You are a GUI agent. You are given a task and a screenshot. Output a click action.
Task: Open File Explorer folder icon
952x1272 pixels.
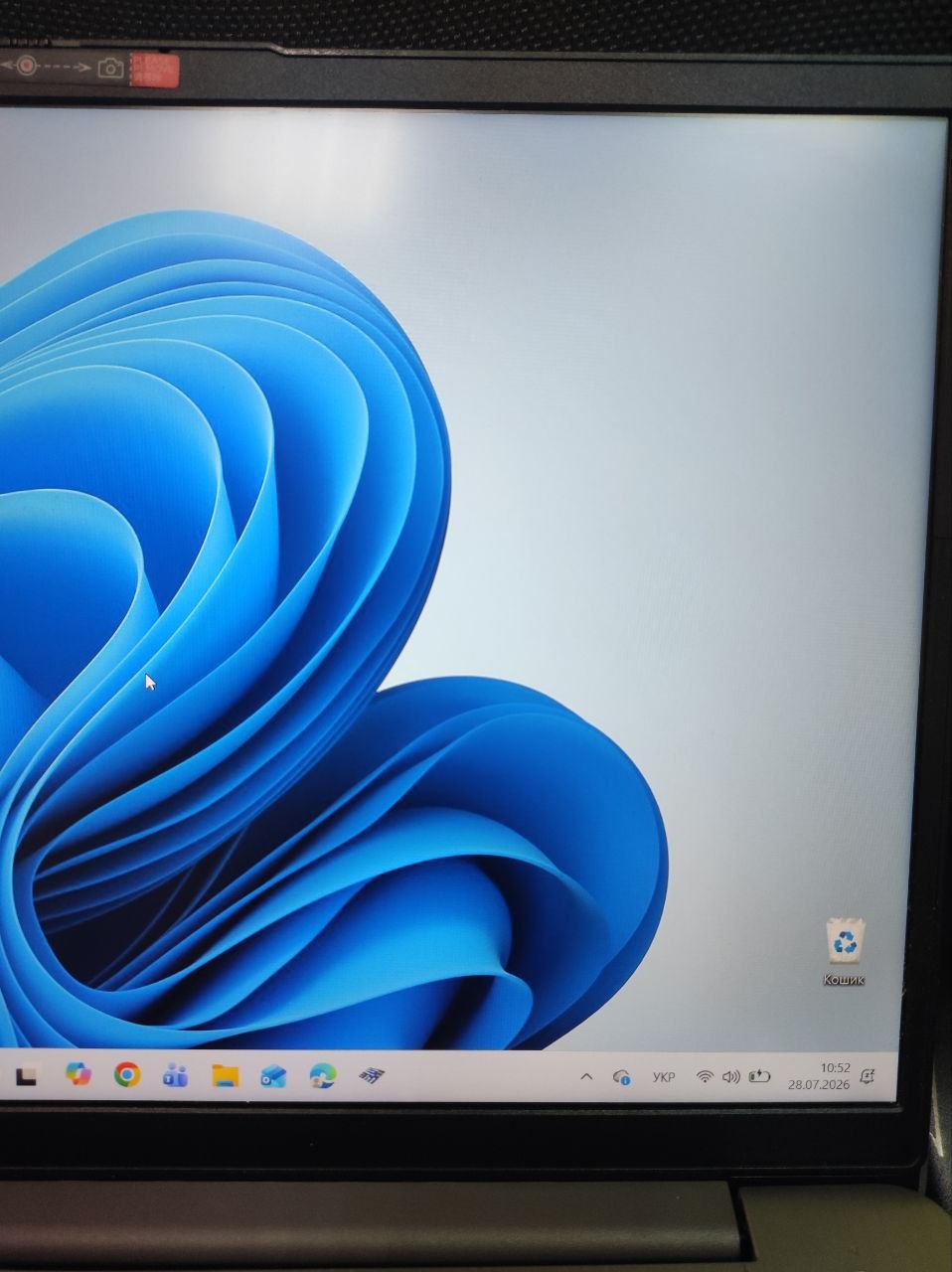tap(226, 1075)
